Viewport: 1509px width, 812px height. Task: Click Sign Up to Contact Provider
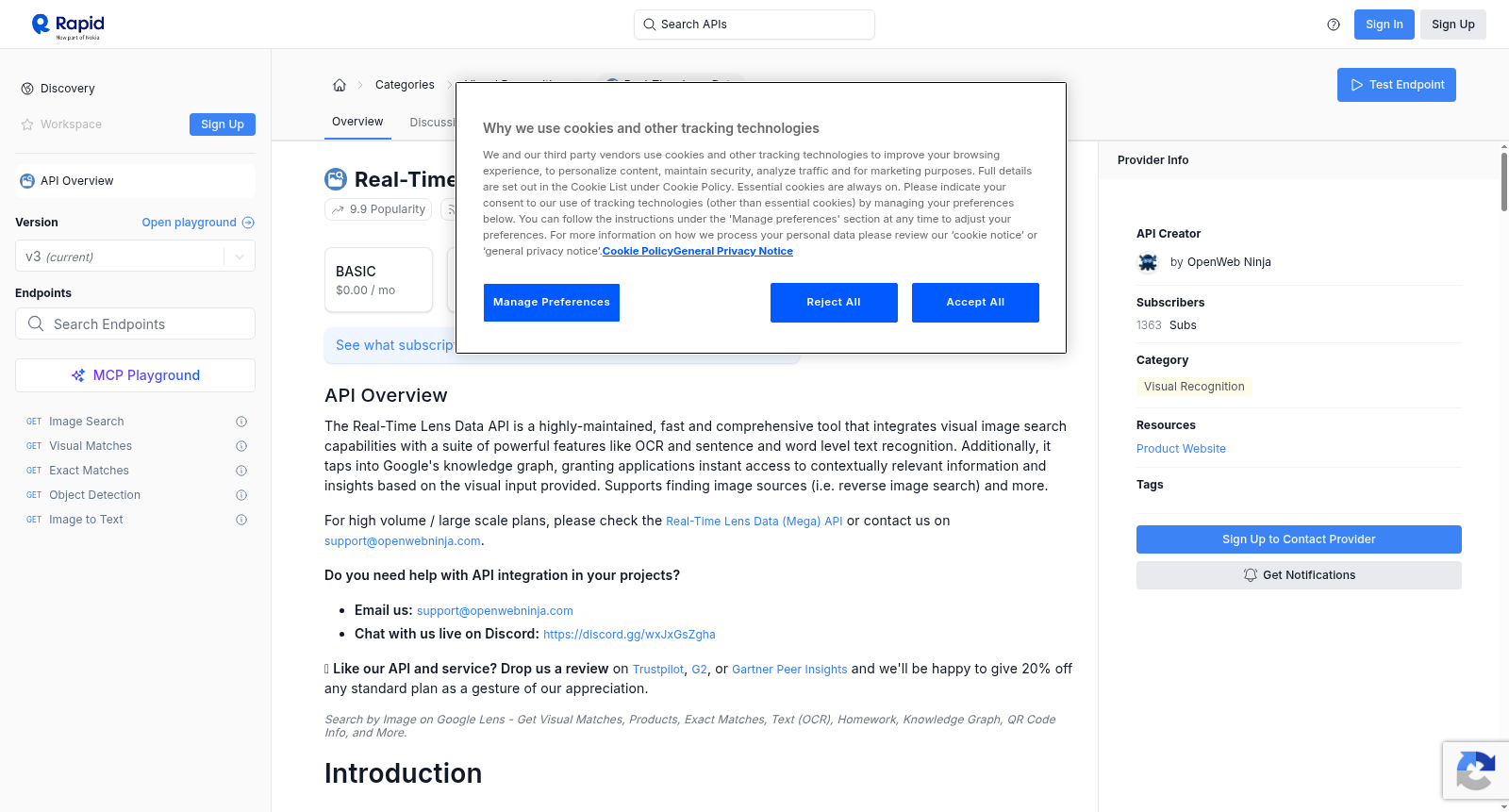click(x=1299, y=539)
